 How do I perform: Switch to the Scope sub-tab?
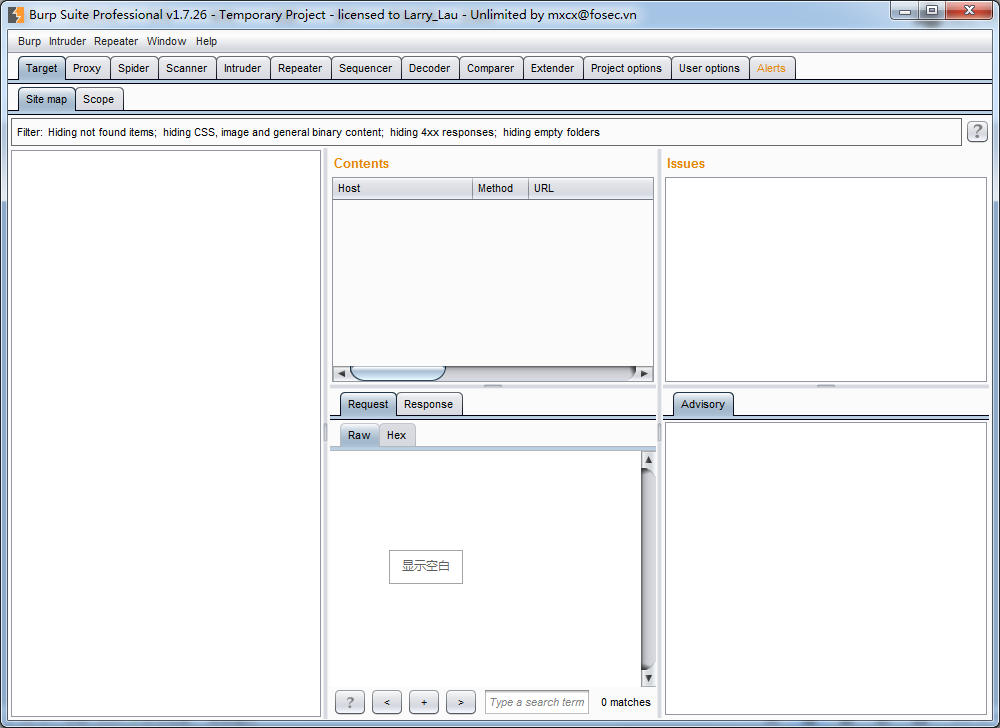coord(98,99)
